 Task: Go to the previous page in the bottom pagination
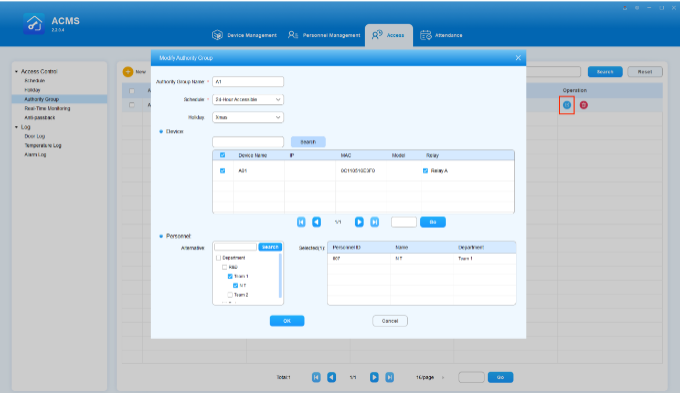331,377
